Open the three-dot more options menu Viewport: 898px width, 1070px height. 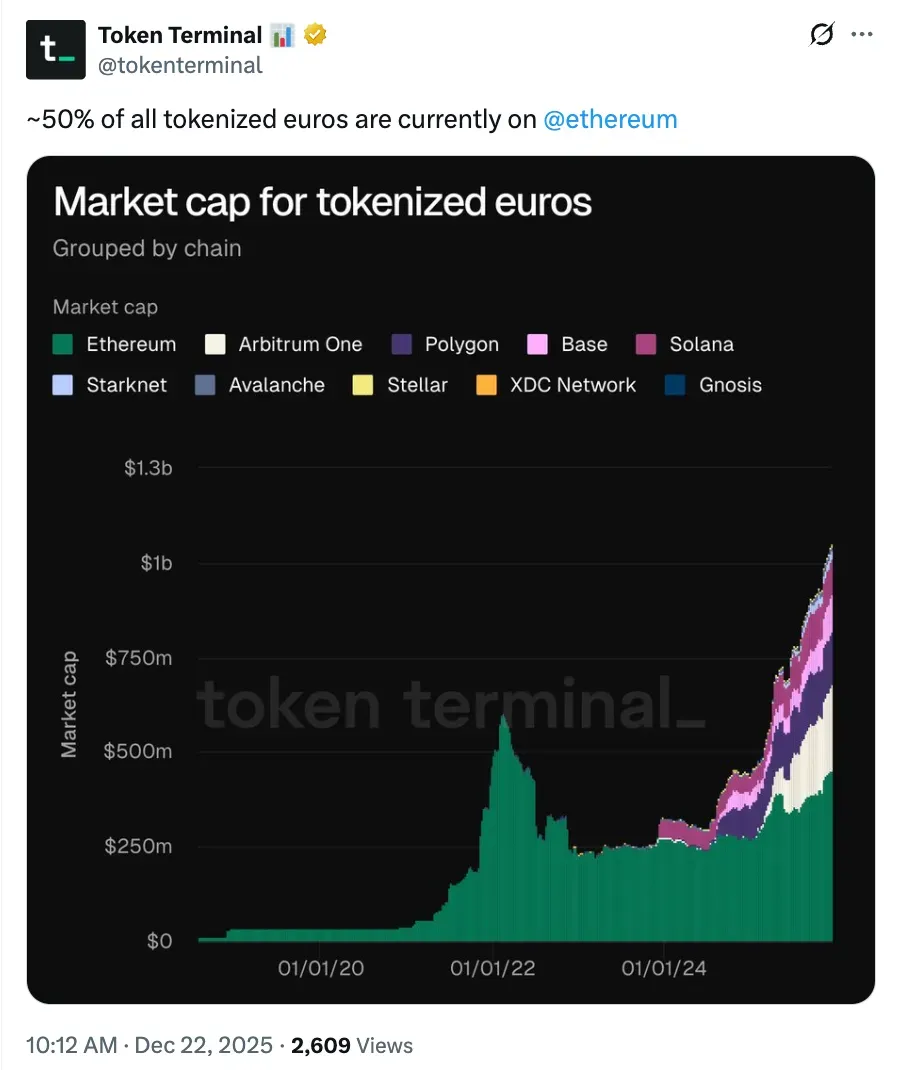[862, 35]
